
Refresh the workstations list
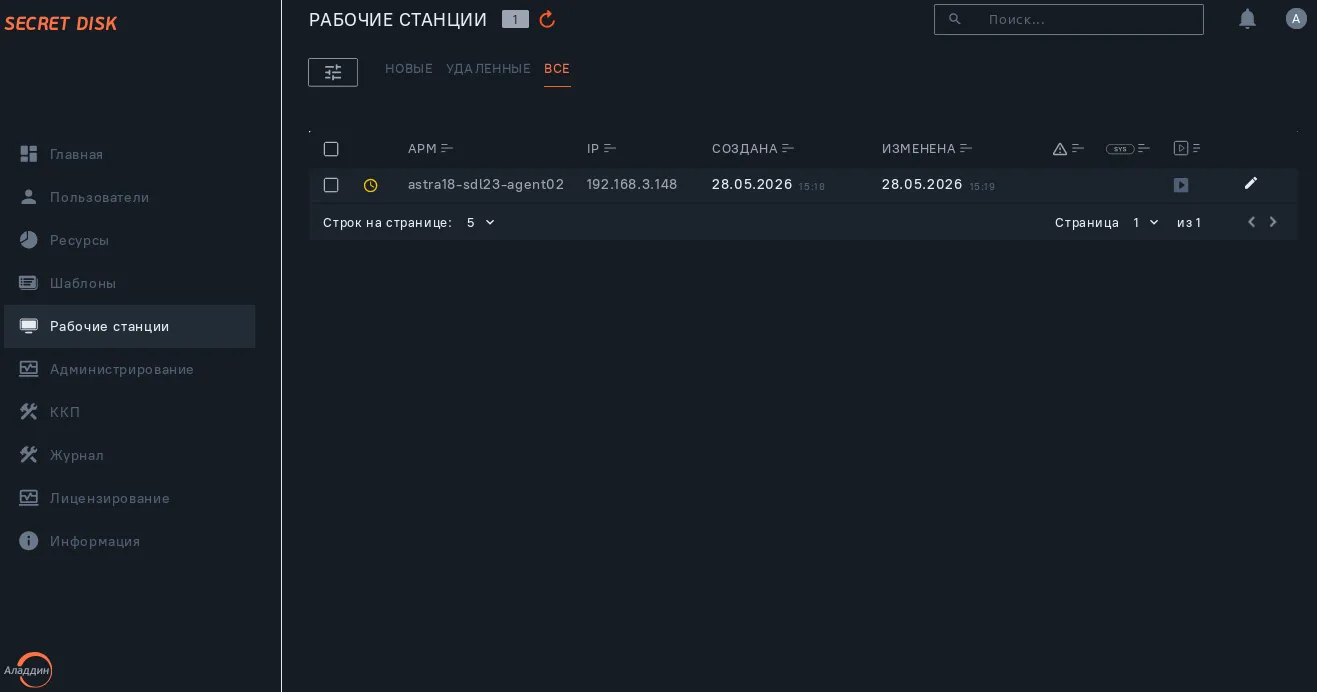point(547,19)
